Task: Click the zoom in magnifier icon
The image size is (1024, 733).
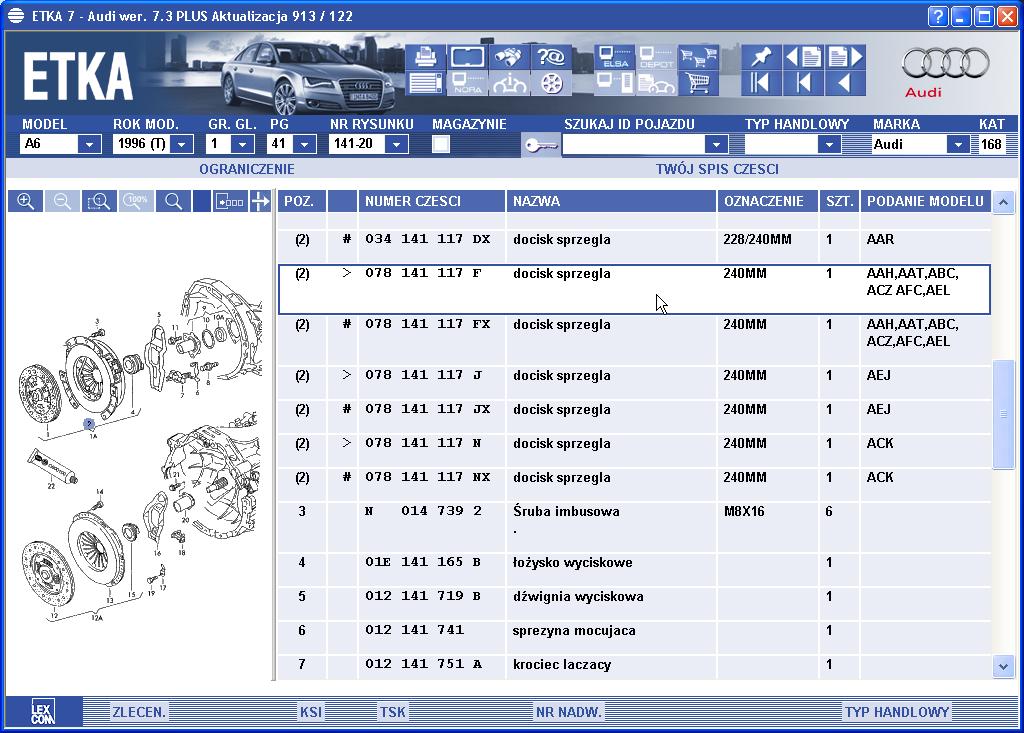Action: [25, 201]
